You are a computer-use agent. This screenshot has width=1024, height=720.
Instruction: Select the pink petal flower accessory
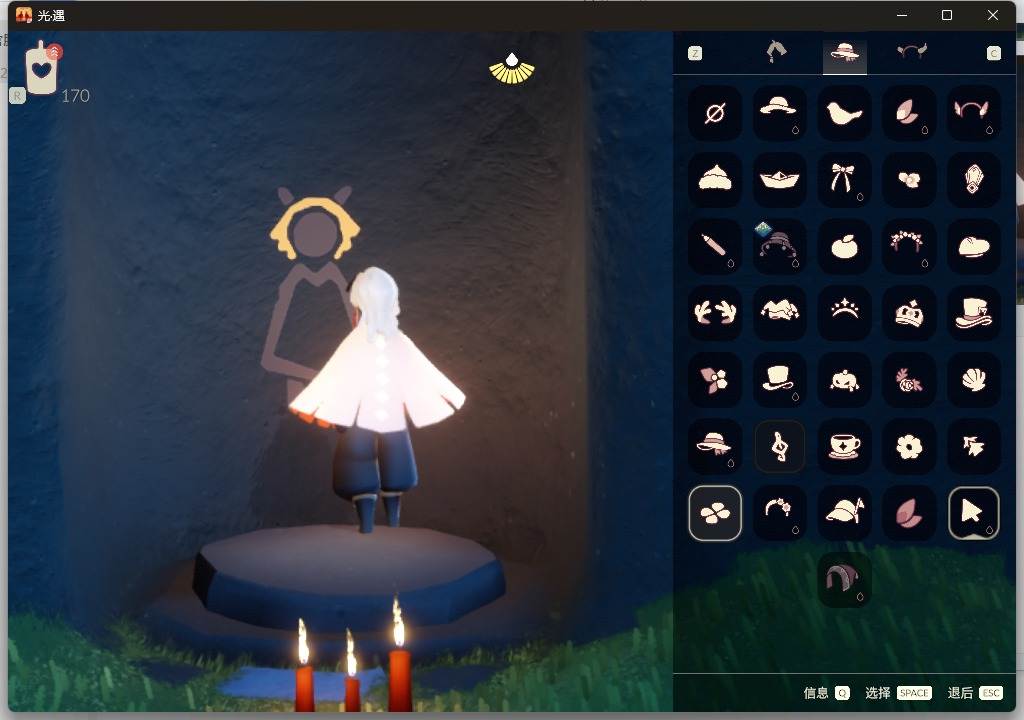point(715,380)
